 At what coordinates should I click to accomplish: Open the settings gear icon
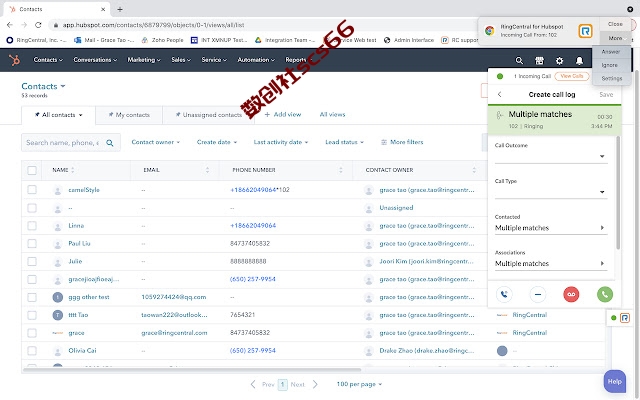click(x=559, y=61)
